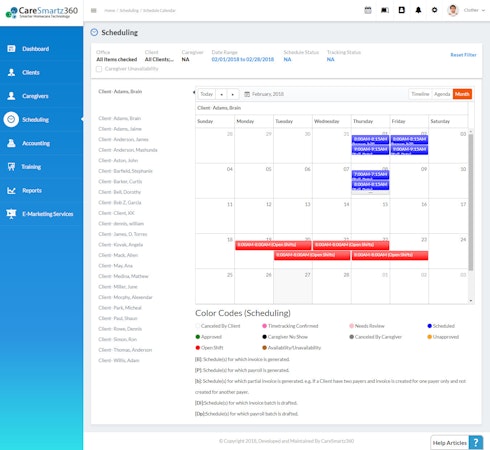
Task: Go to previous month with the left arrow
Action: coord(221,94)
